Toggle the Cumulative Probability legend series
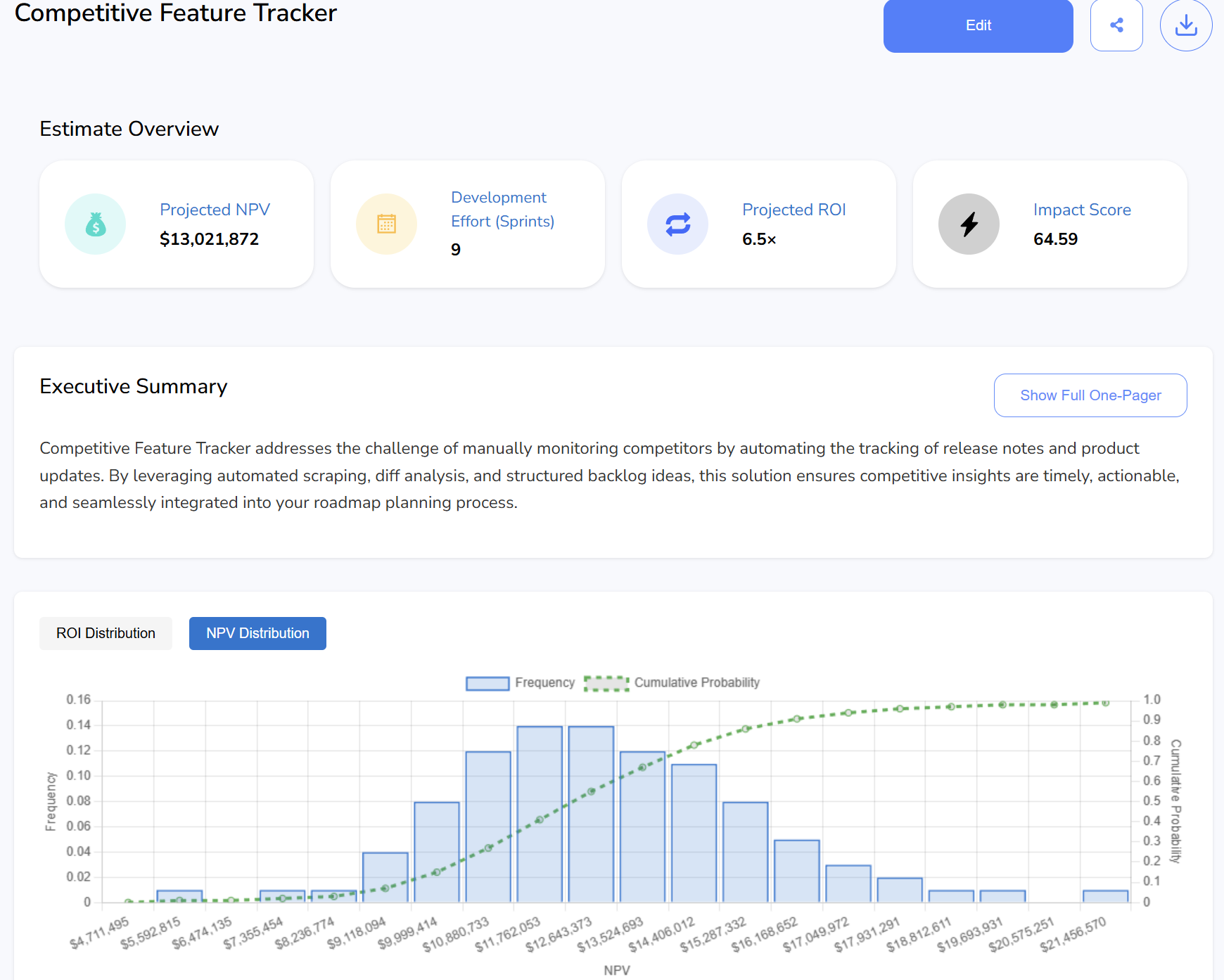The width and height of the screenshot is (1224, 980). tap(696, 682)
